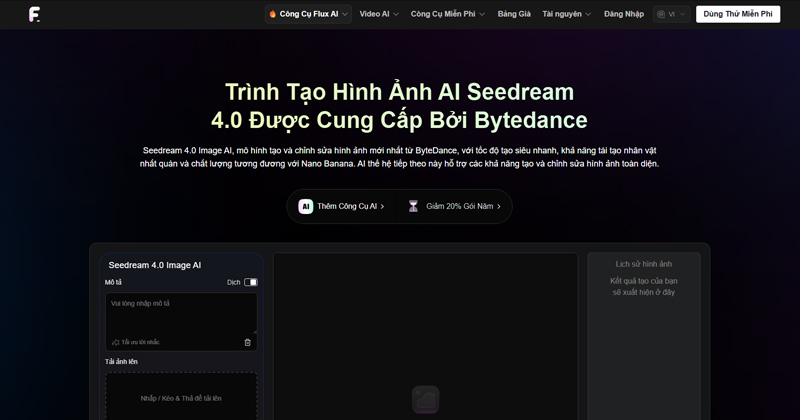This screenshot has height=420, width=800.
Task: Expand the Tài nguyên menu
Action: 566,14
